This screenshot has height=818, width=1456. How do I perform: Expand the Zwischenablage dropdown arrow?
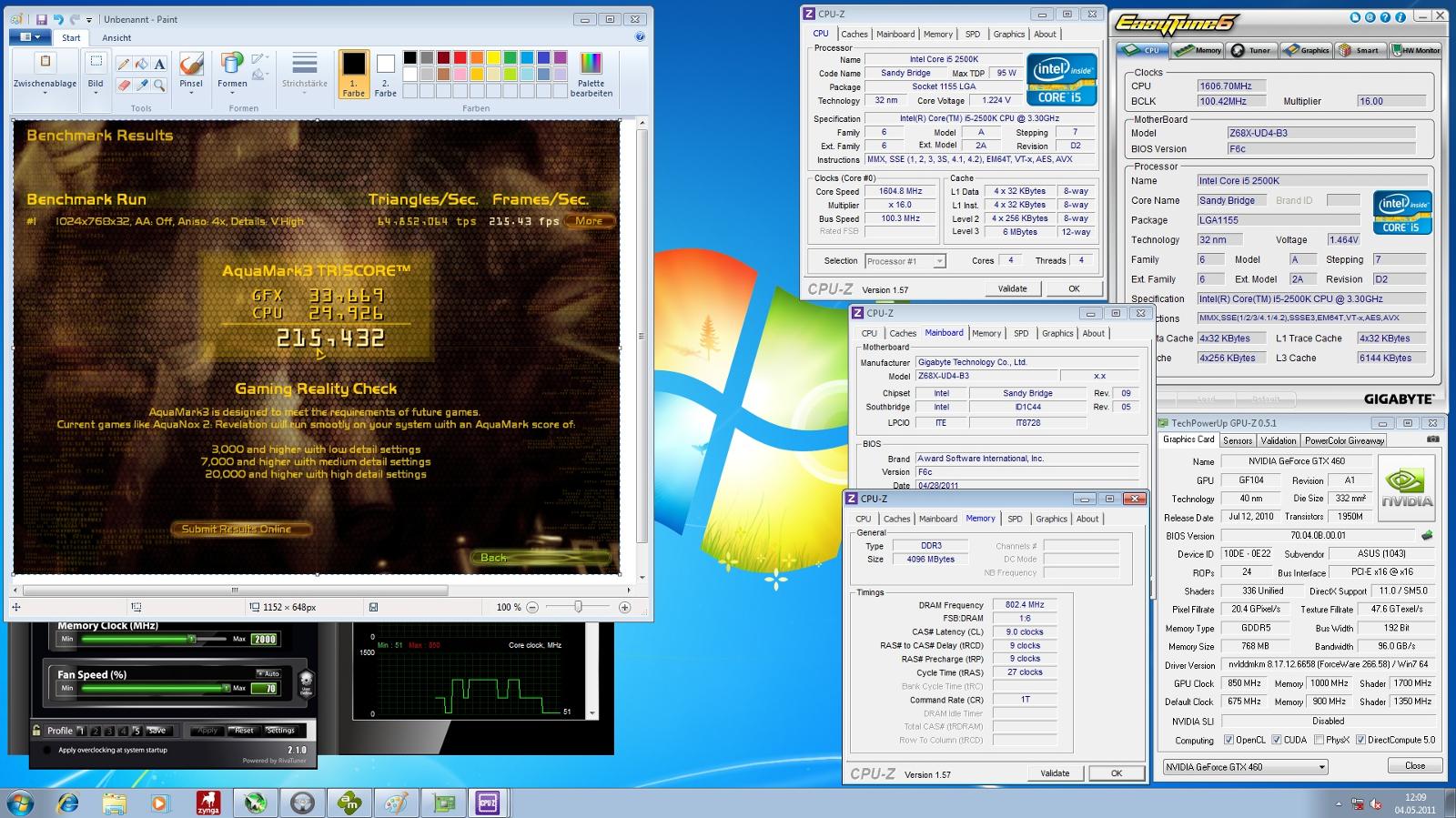click(45, 94)
